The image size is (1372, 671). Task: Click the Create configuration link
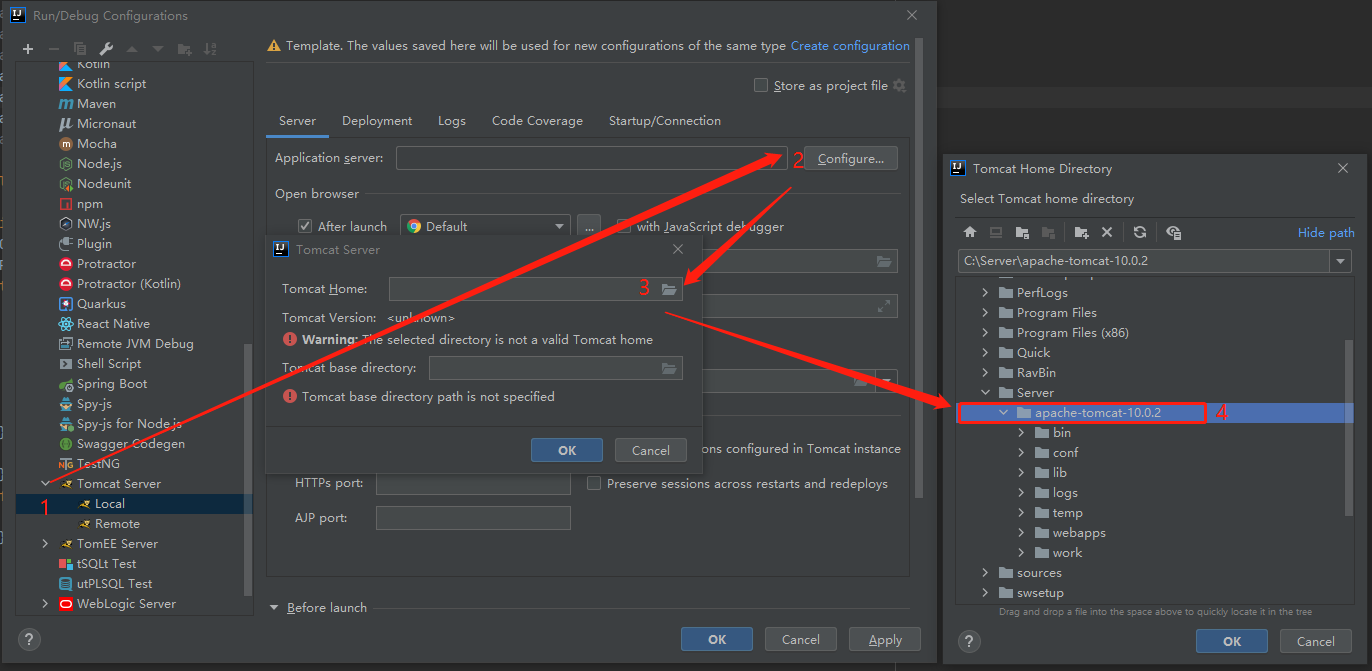tap(850, 46)
